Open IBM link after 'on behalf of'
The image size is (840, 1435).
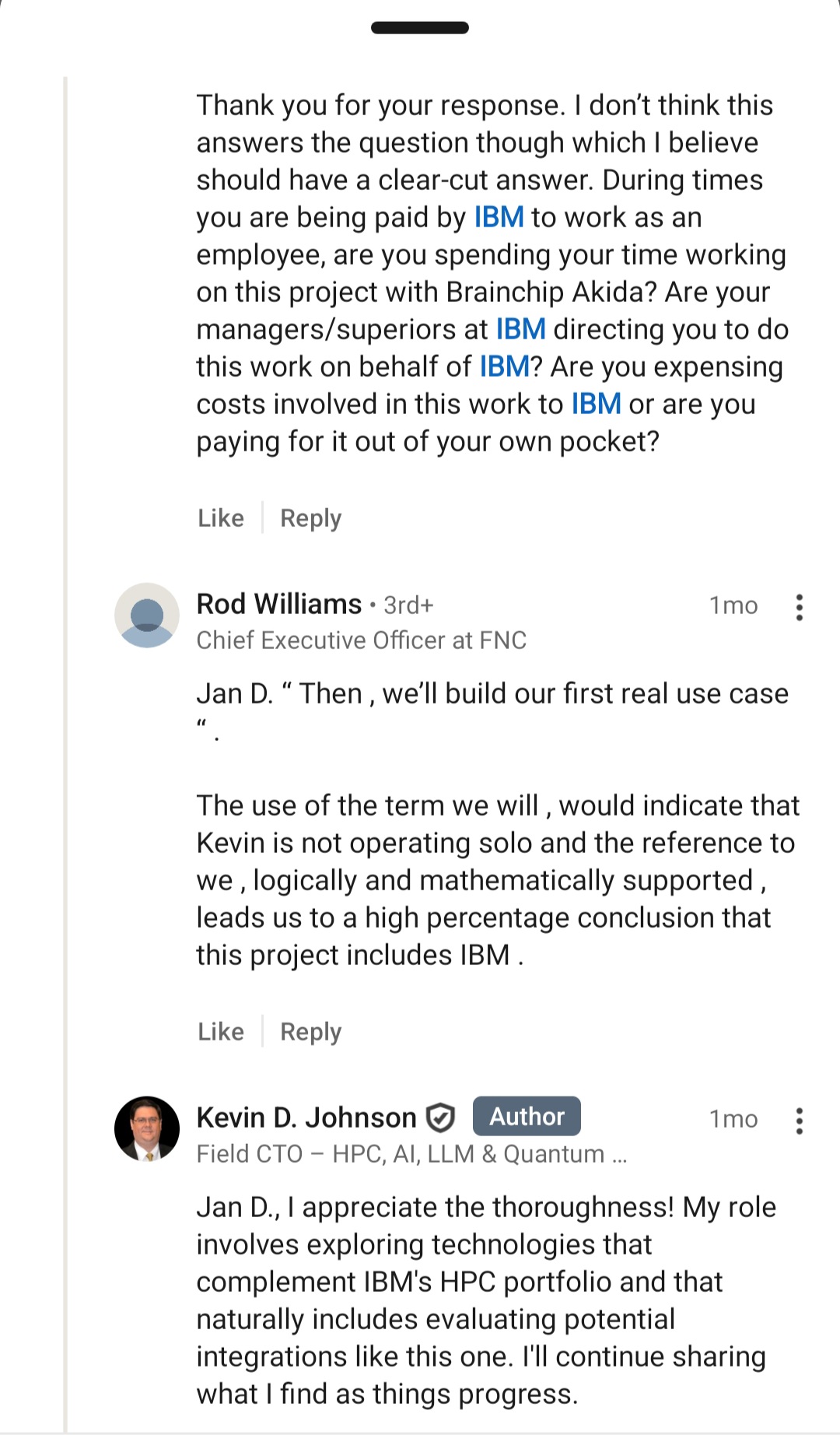(504, 367)
